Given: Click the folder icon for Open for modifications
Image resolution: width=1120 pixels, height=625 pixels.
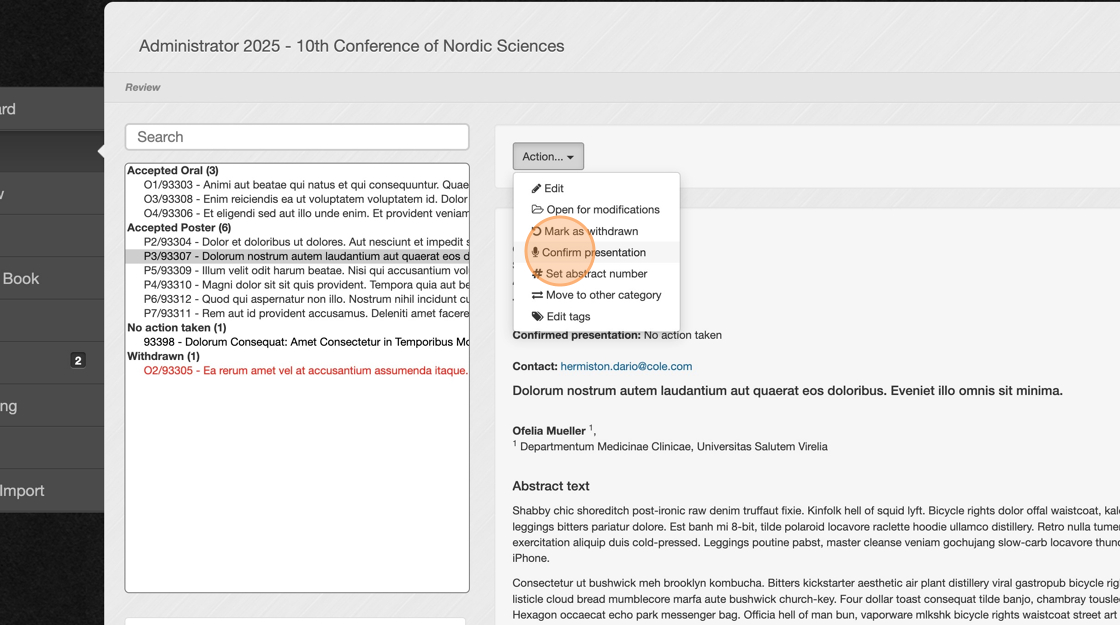Looking at the screenshot, I should [537, 209].
